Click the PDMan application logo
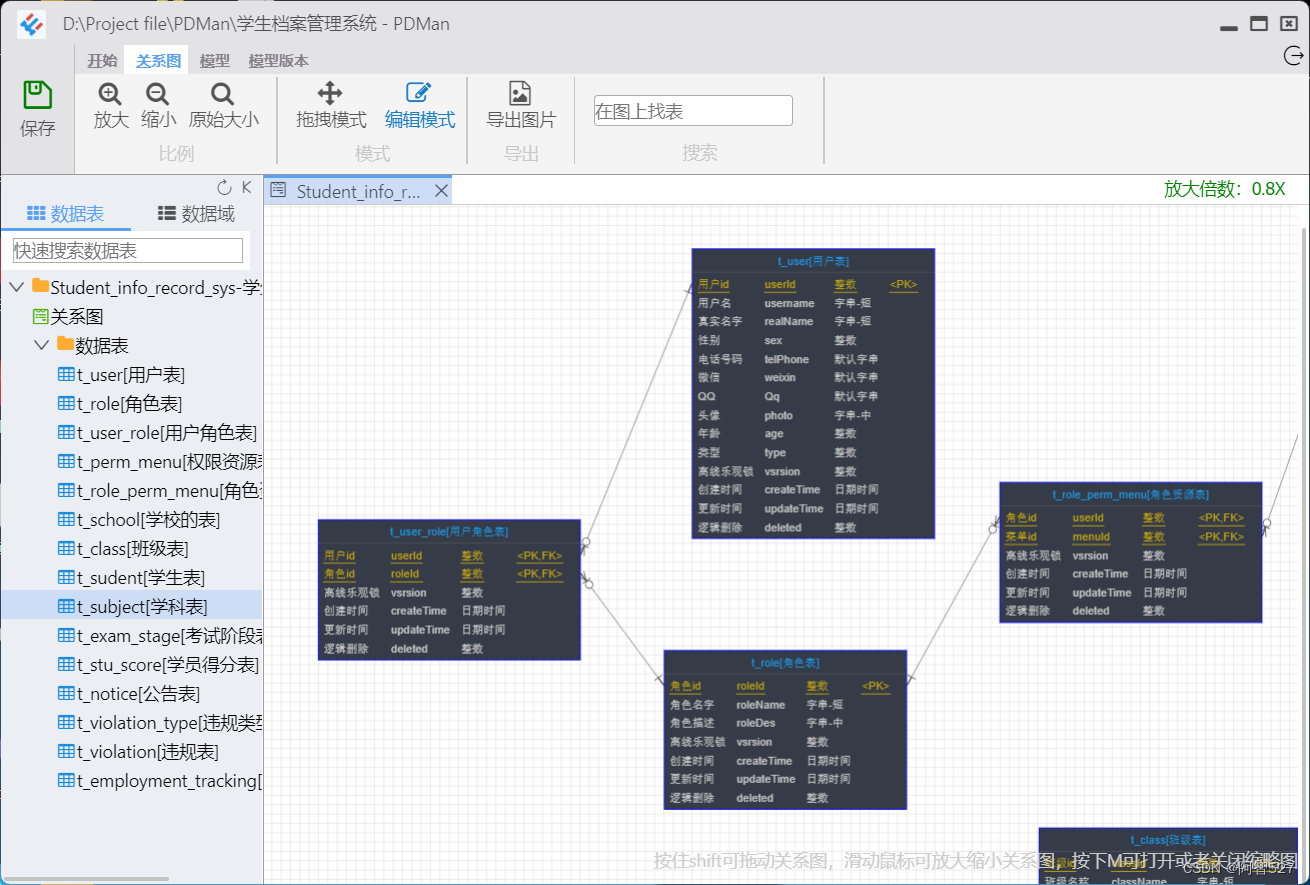Image resolution: width=1310 pixels, height=885 pixels. pos(33,24)
